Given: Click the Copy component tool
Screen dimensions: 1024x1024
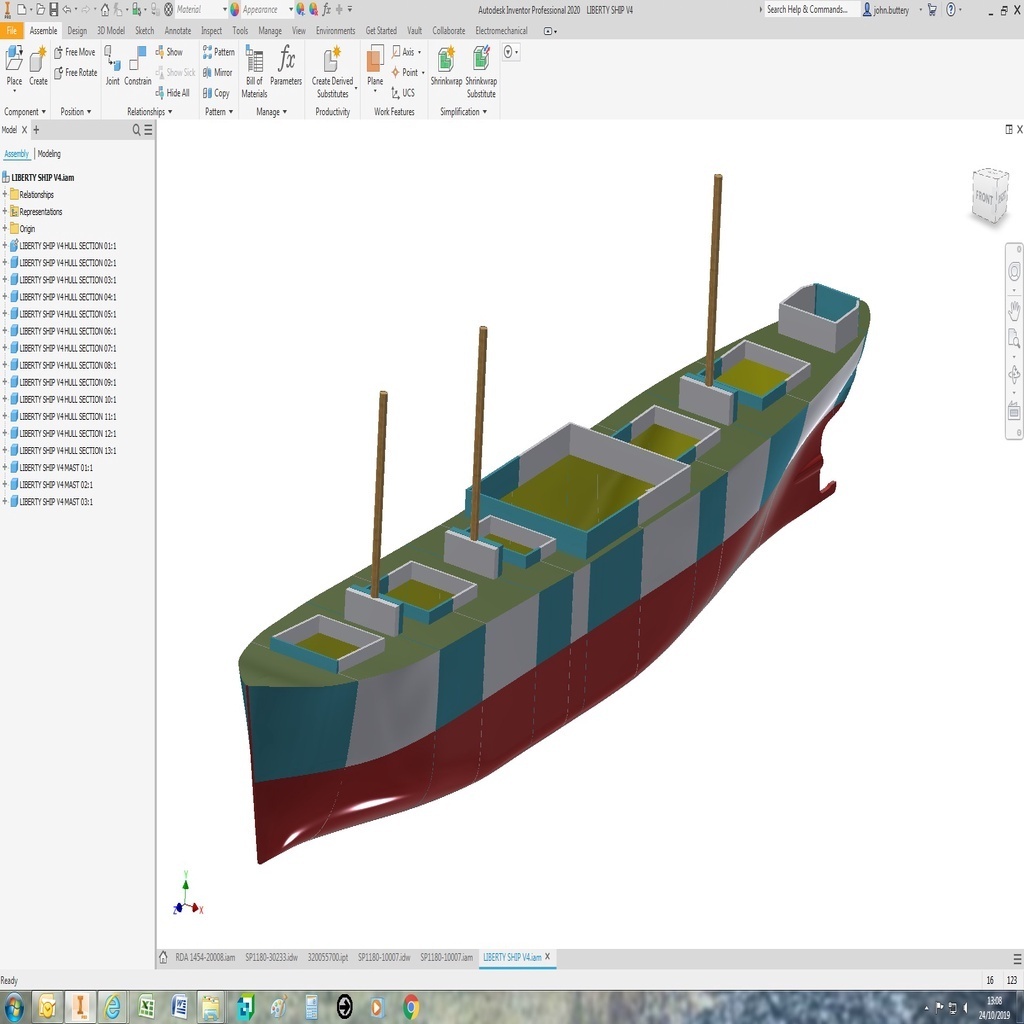Looking at the screenshot, I should click(x=216, y=93).
